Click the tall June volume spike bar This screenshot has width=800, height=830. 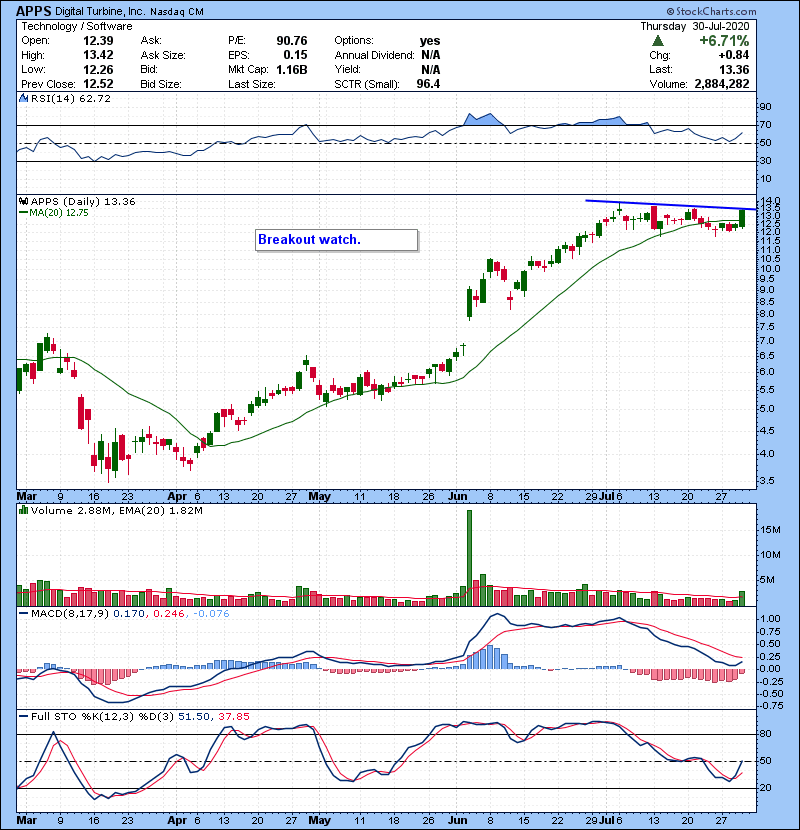(469, 558)
